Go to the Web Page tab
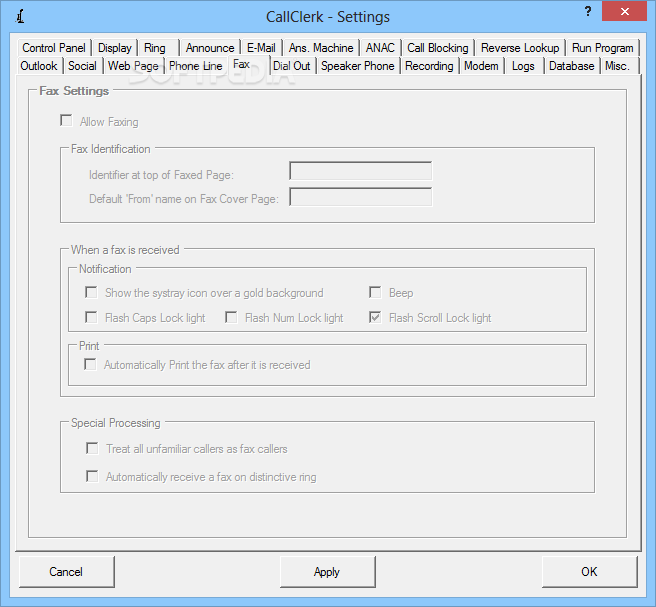 133,66
